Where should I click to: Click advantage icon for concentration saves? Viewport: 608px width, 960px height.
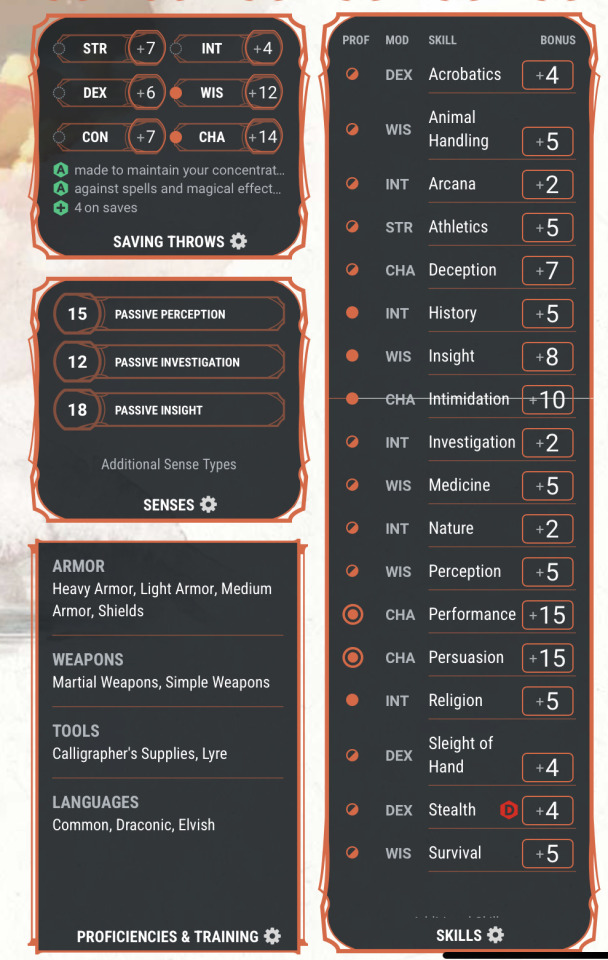[61, 170]
